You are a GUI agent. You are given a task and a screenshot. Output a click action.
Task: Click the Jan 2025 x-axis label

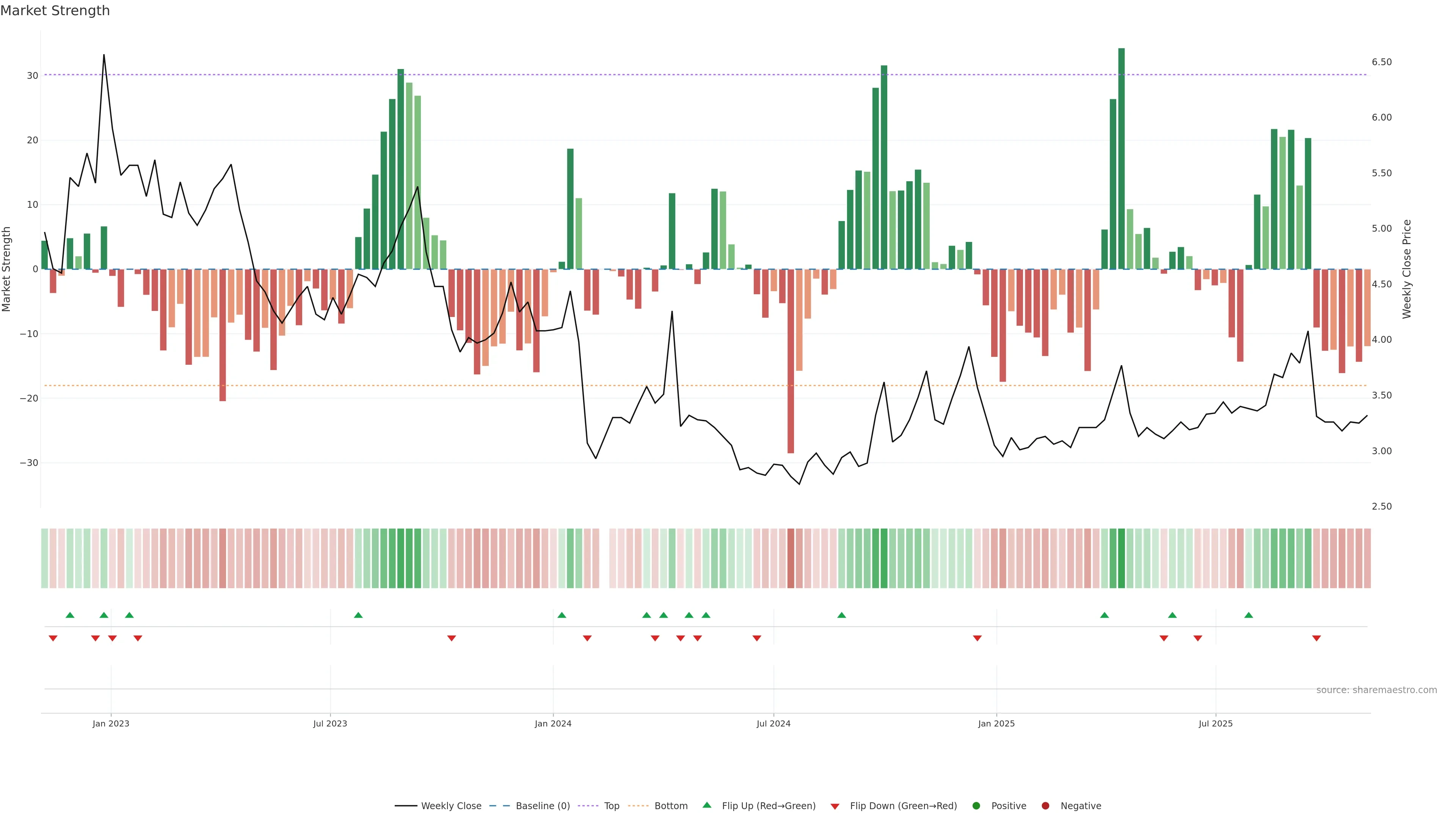(x=996, y=723)
